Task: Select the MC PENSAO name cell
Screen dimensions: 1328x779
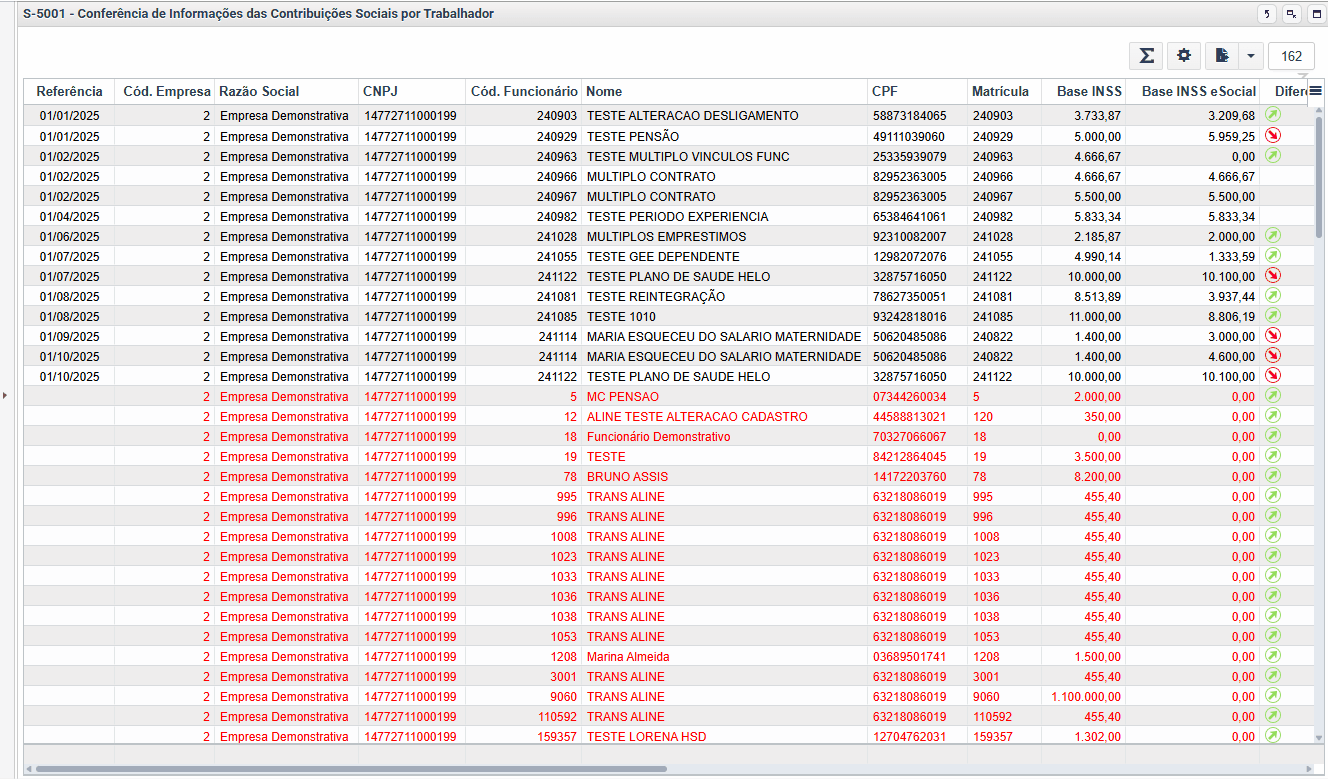Action: [725, 396]
